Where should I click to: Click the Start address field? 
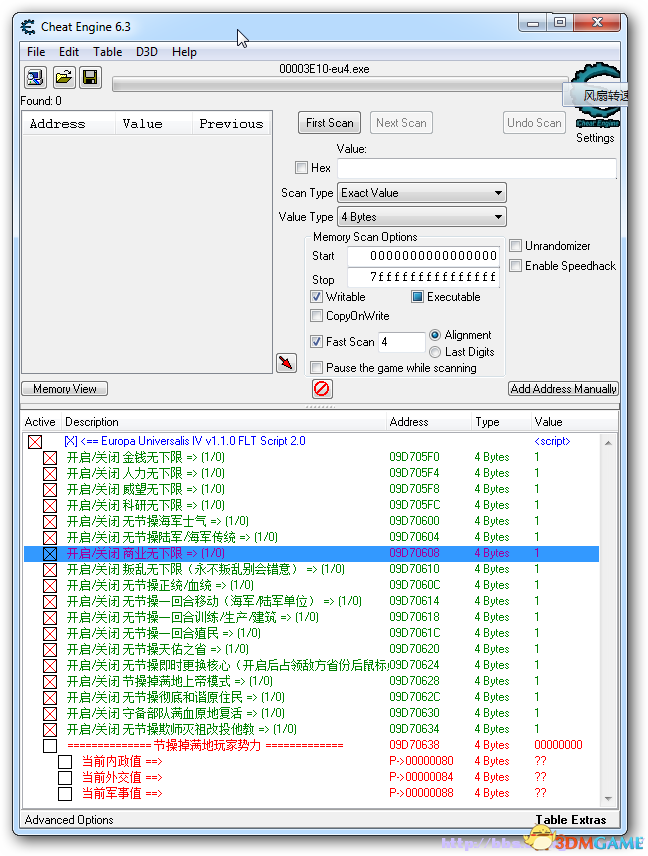pyautogui.click(x=424, y=256)
